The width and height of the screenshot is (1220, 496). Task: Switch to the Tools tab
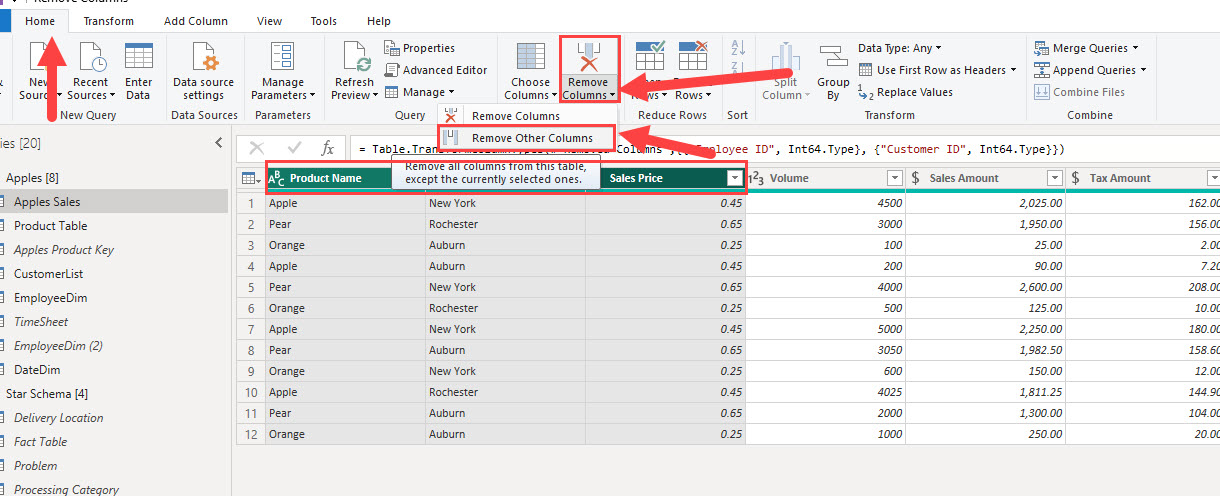click(x=323, y=21)
